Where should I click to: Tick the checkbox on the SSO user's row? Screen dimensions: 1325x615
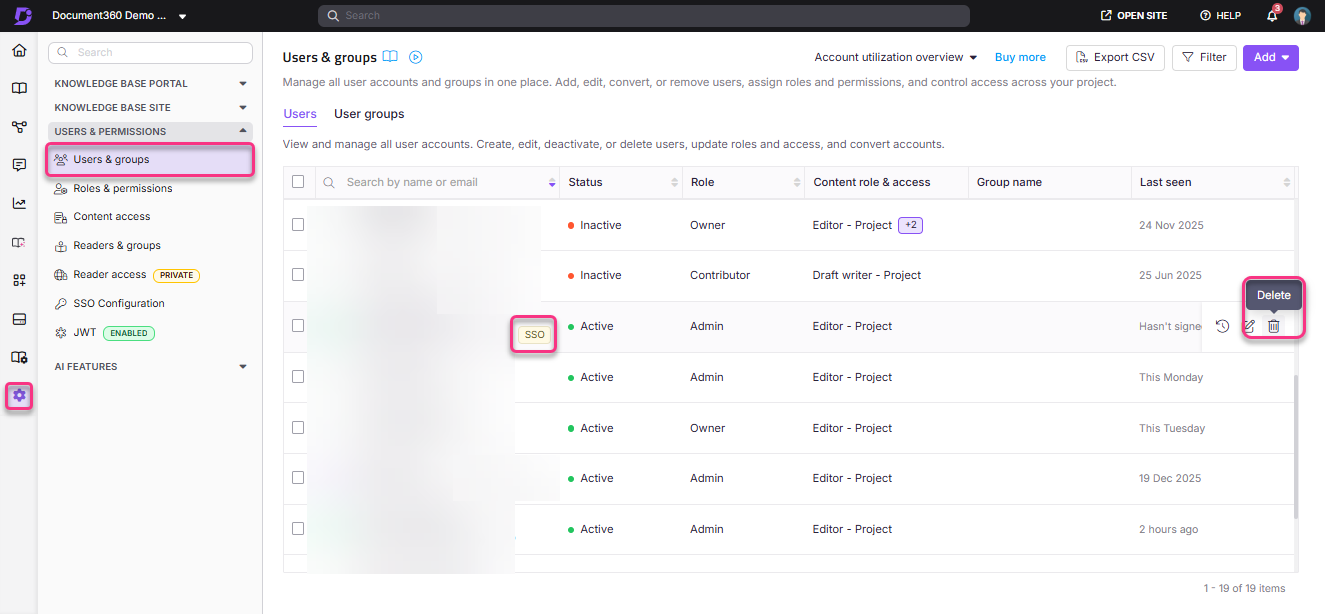[296, 326]
